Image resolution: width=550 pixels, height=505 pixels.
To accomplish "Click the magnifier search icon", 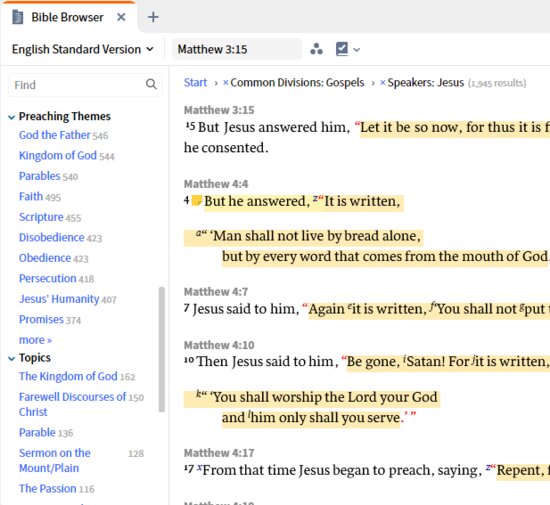I will click(151, 85).
